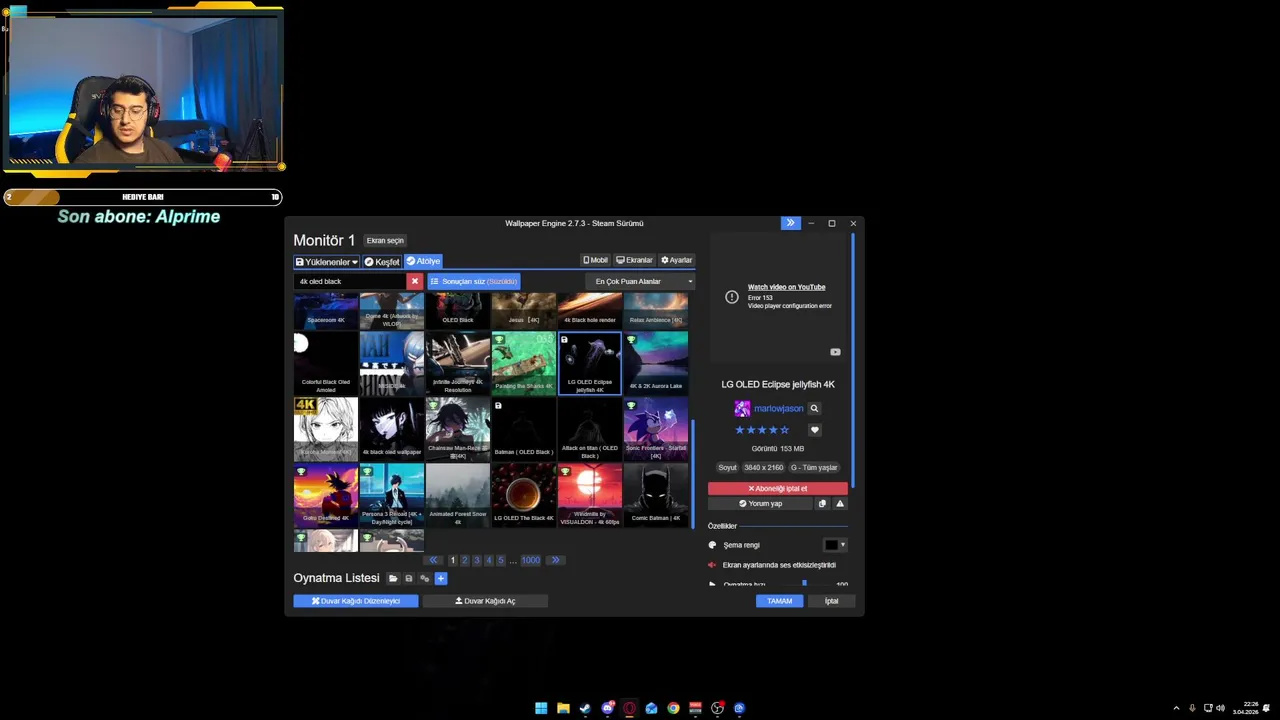Image resolution: width=1280 pixels, height=720 pixels.
Task: Open the Ekranlar section
Action: click(634, 260)
